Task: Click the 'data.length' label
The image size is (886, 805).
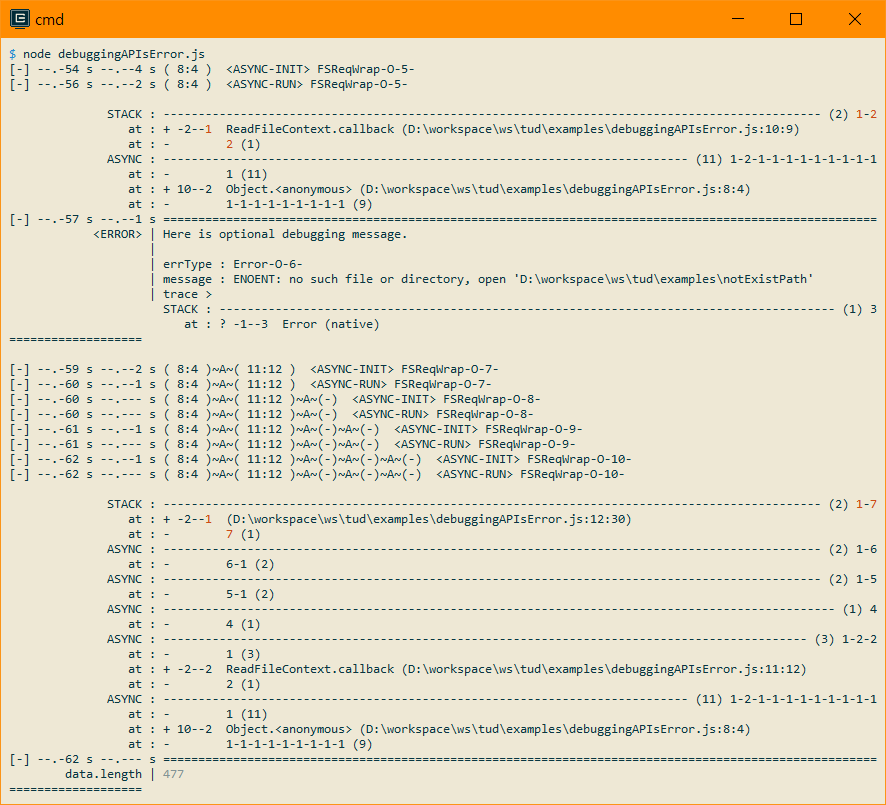Action: (103, 774)
